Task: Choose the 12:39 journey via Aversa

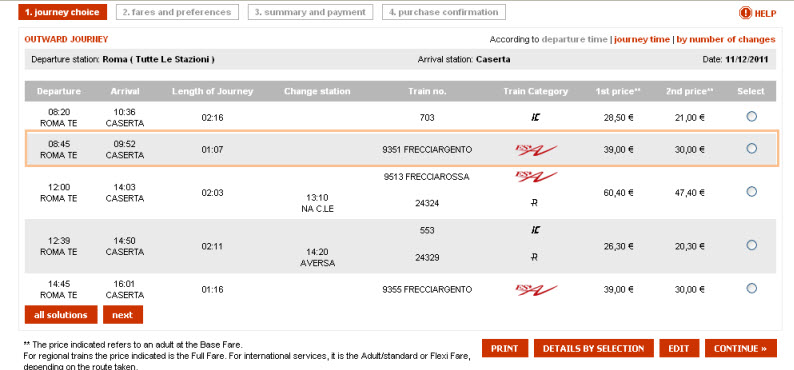Action: coord(751,245)
